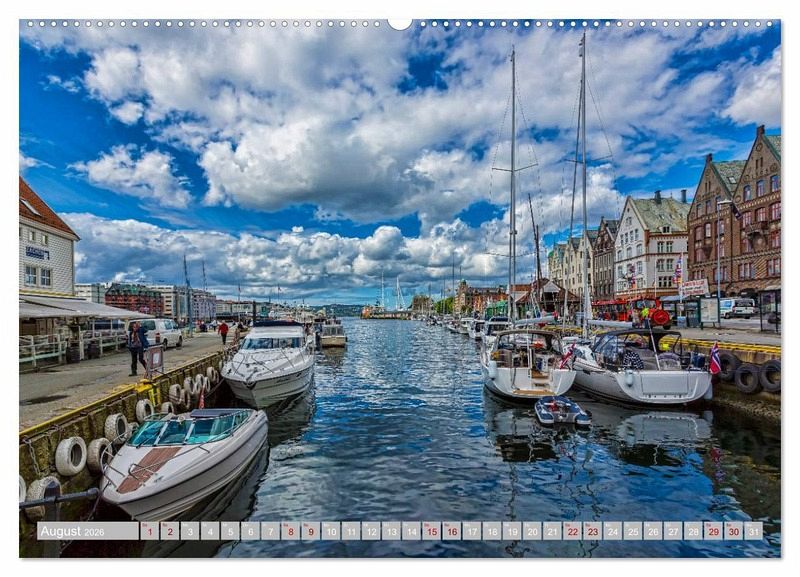Choose day 8 in the calendar strip
Image resolution: width=800 pixels, height=577 pixels.
coord(290,531)
